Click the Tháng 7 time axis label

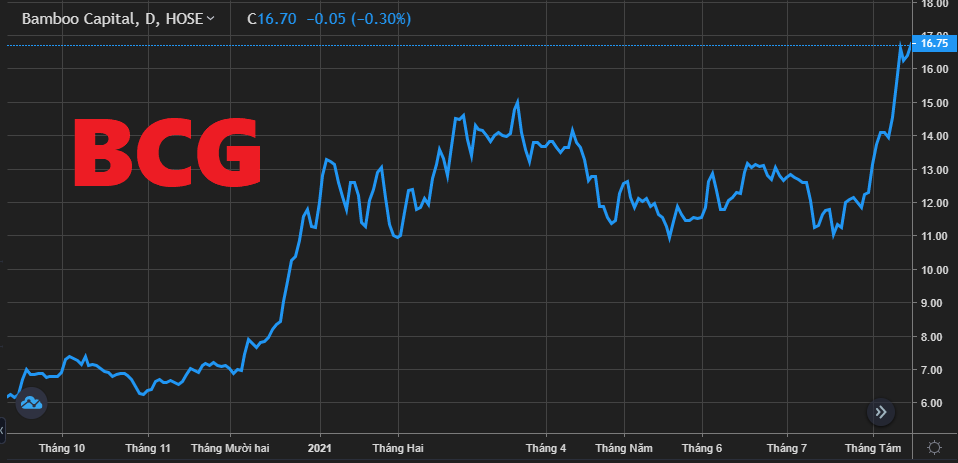787,448
